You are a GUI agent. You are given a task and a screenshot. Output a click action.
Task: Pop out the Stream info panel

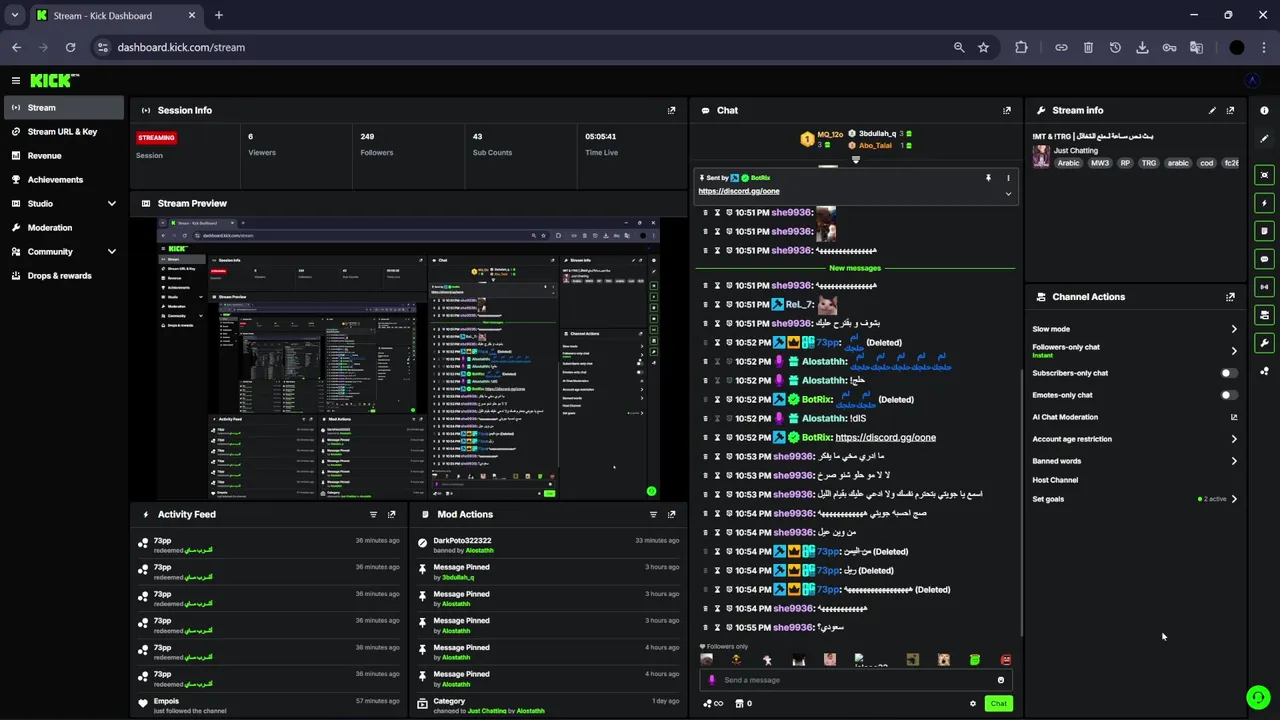pyautogui.click(x=1230, y=110)
